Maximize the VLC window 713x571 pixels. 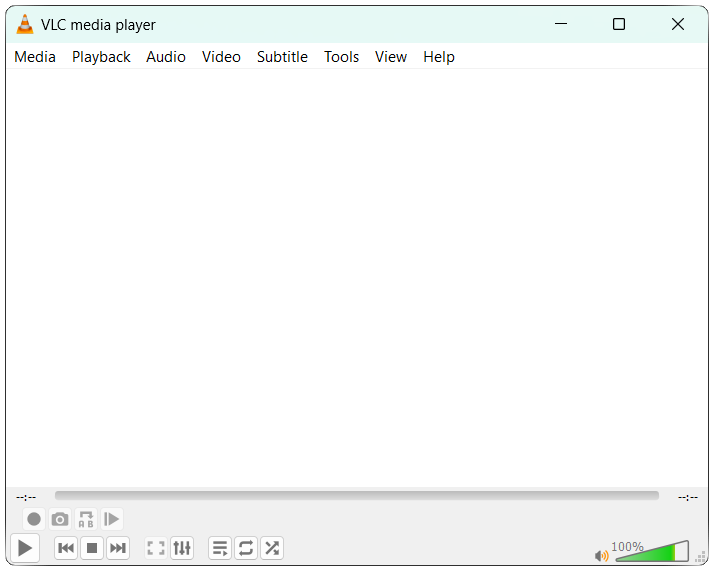(x=619, y=24)
